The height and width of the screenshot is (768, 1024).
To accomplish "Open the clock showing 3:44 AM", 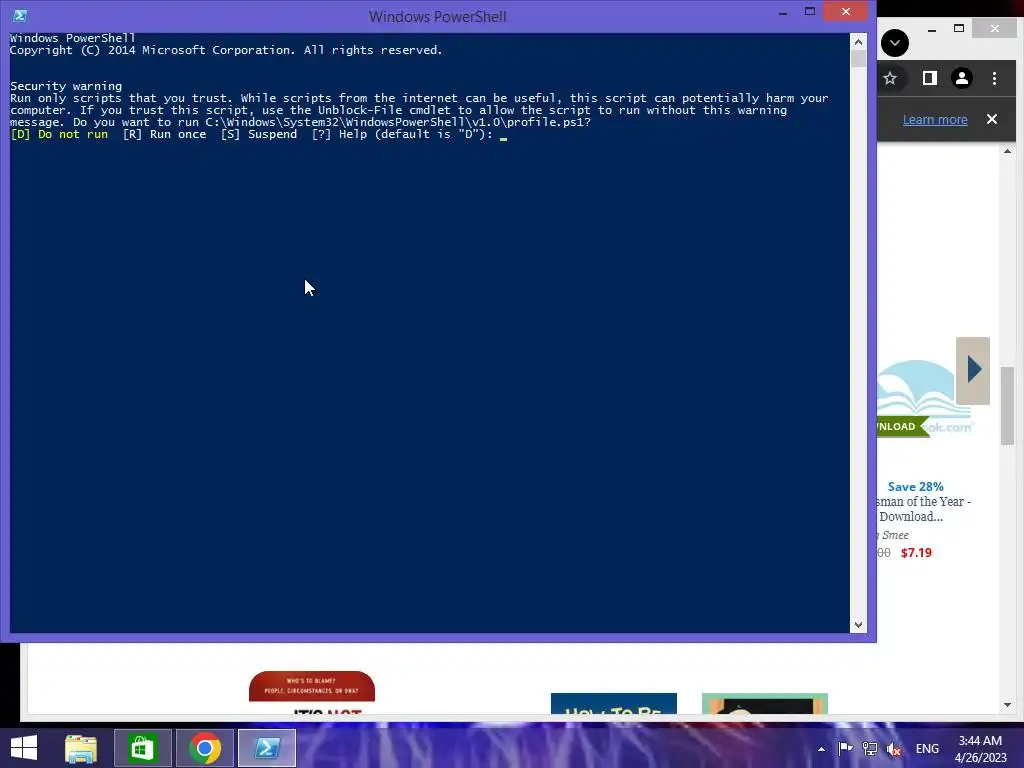I will click(980, 749).
